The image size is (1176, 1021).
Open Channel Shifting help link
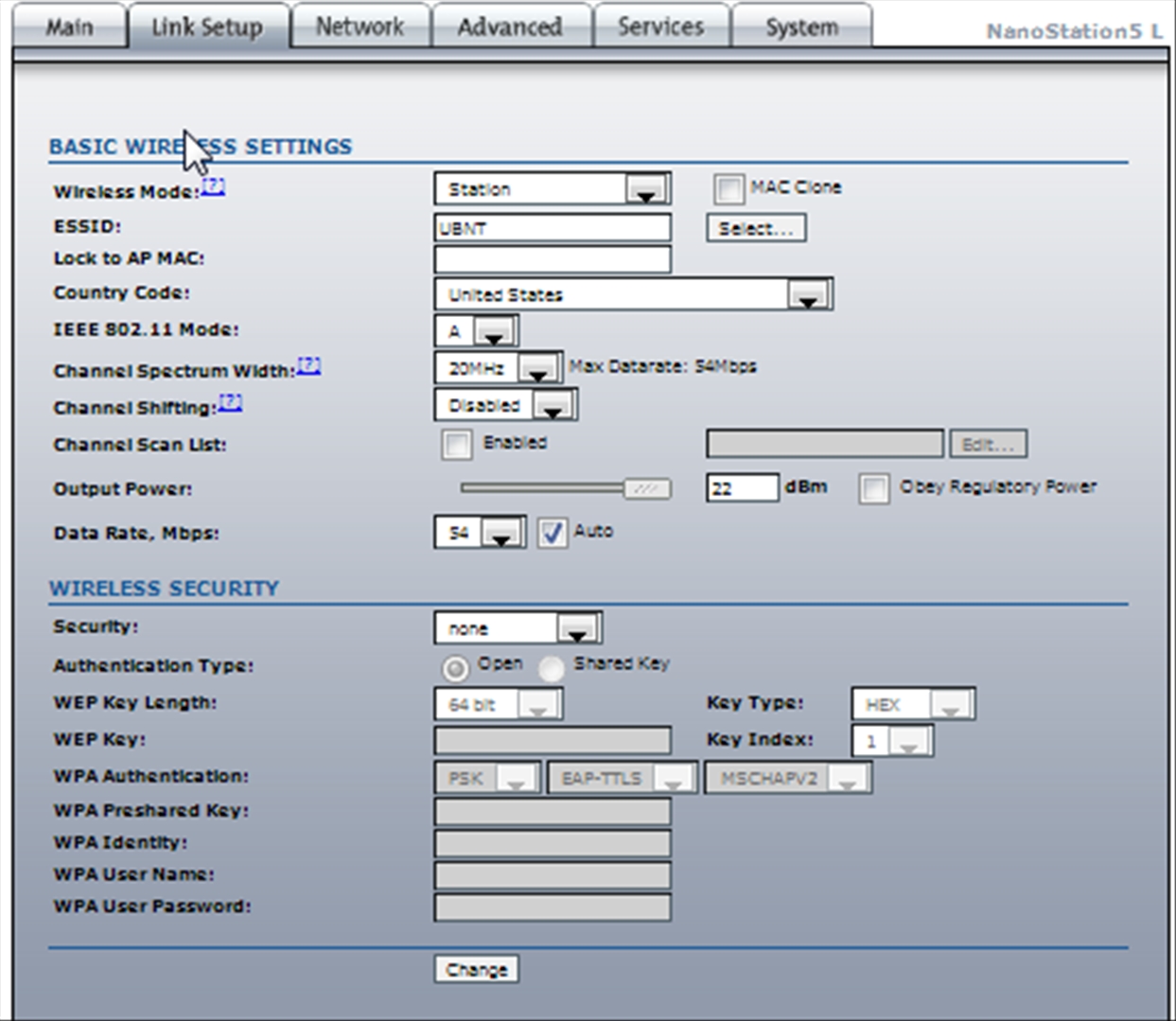[x=231, y=402]
